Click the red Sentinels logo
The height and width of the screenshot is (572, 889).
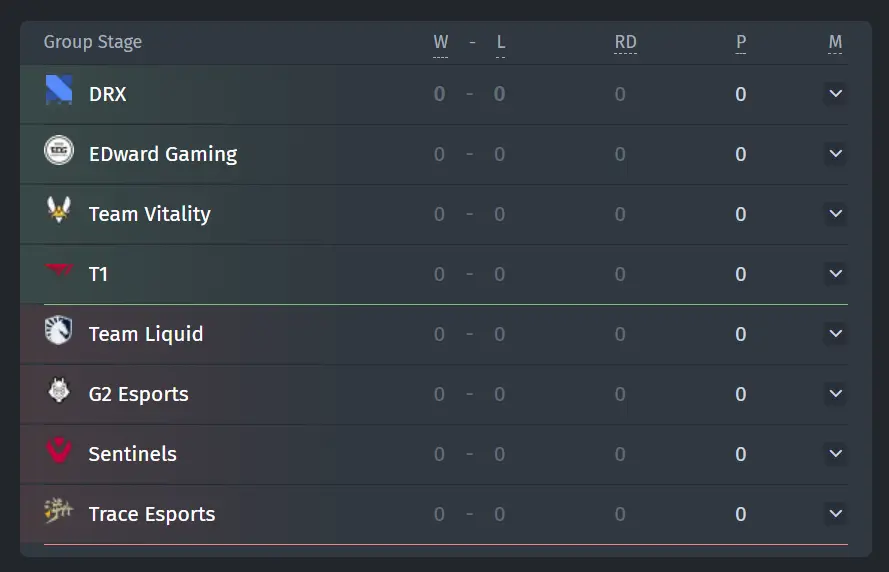pos(59,450)
